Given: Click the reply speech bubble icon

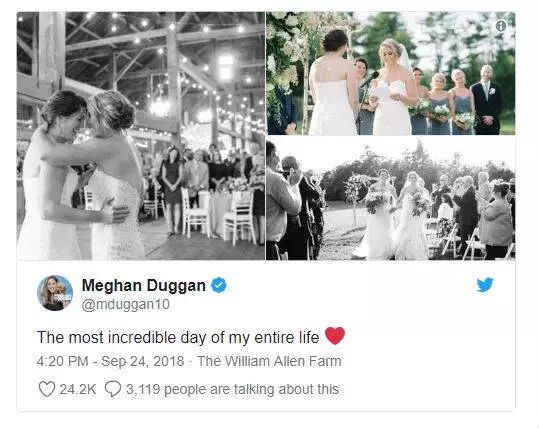Looking at the screenshot, I should tap(112, 389).
